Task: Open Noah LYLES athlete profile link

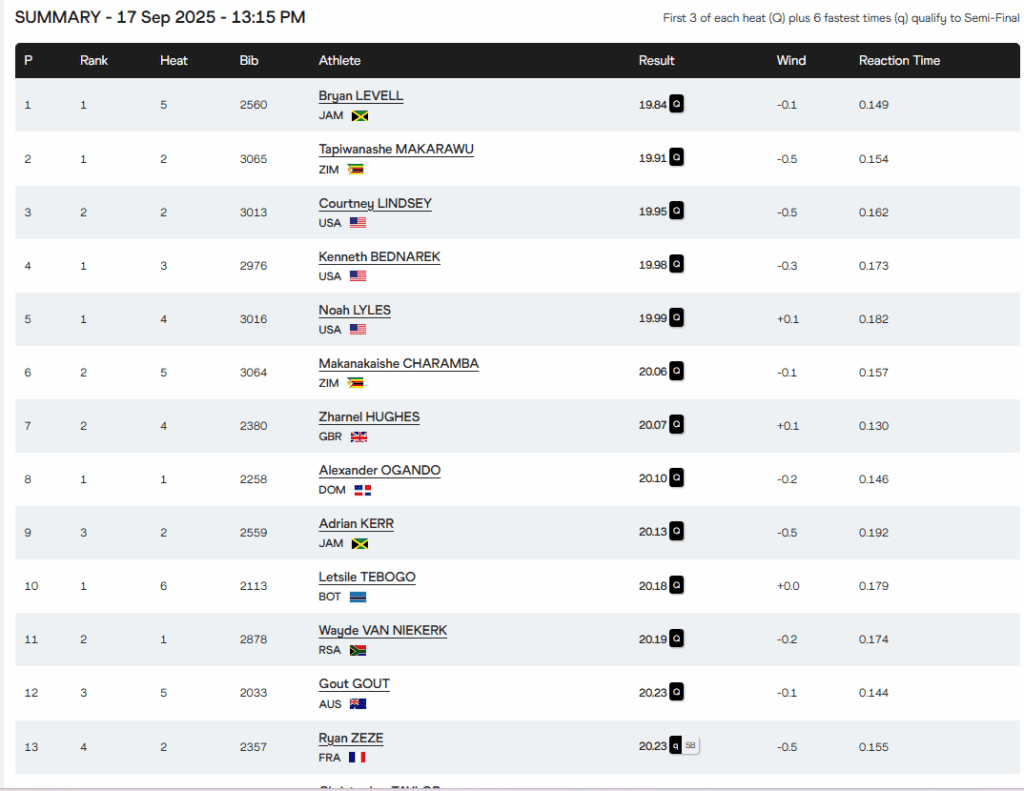Action: (354, 310)
